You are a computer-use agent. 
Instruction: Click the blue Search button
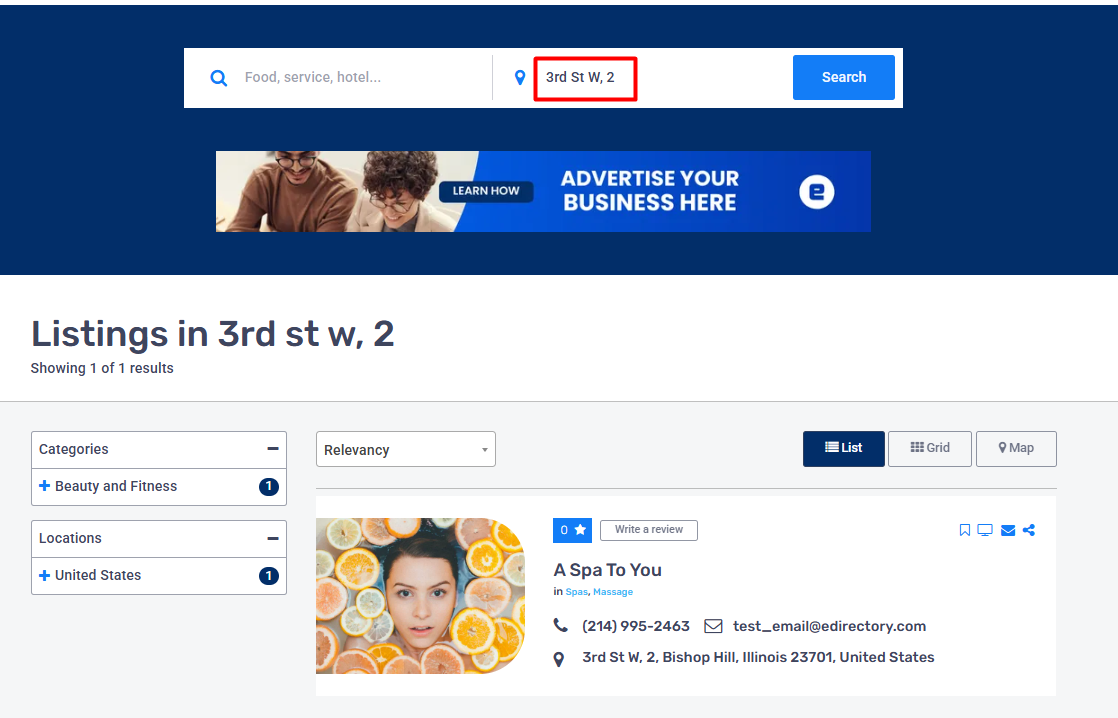coord(843,77)
